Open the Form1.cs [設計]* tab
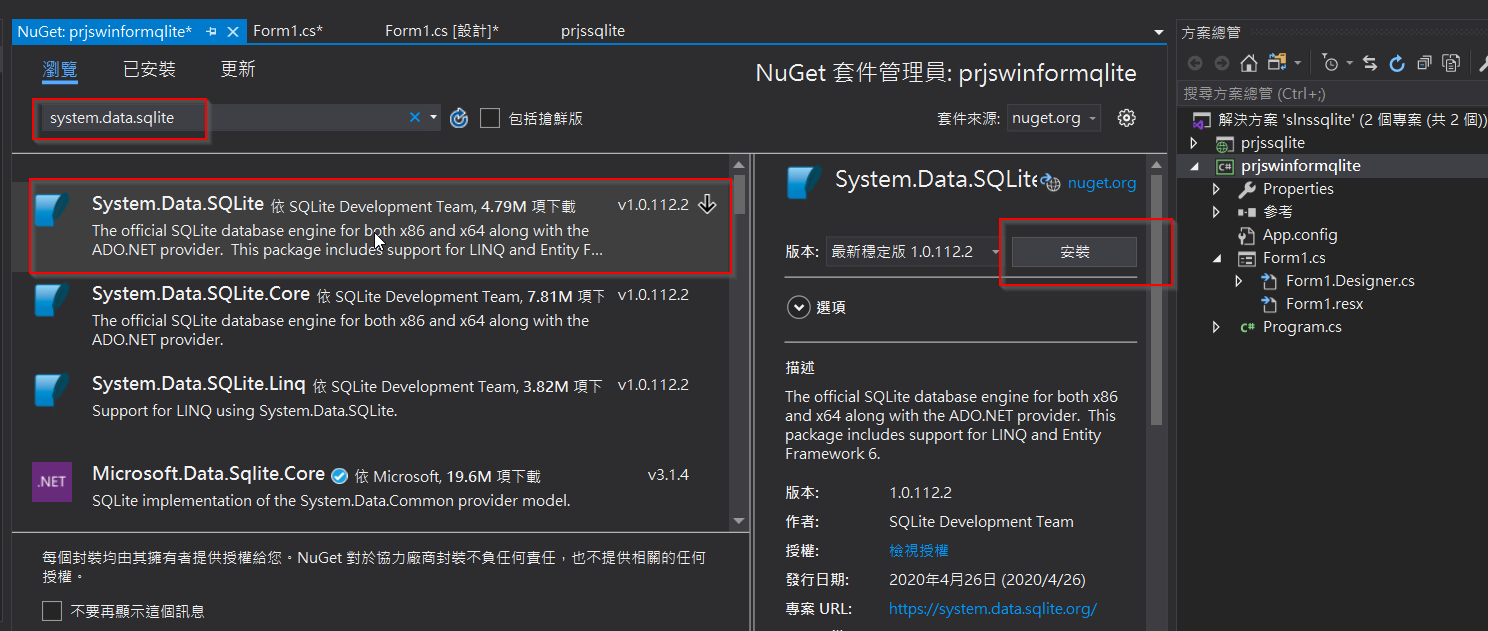 [x=442, y=31]
